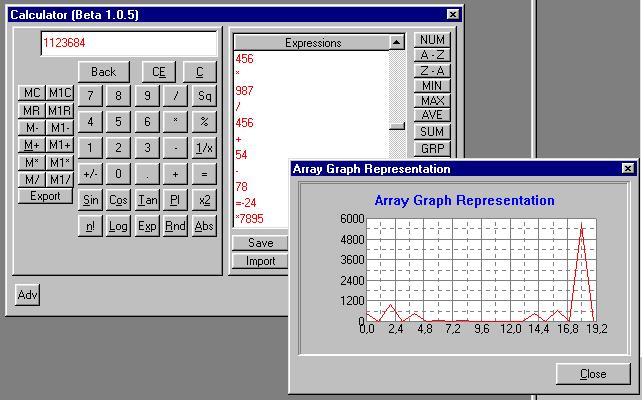Image resolution: width=642 pixels, height=400 pixels.
Task: Click the digit 9 button
Action: (x=147, y=96)
